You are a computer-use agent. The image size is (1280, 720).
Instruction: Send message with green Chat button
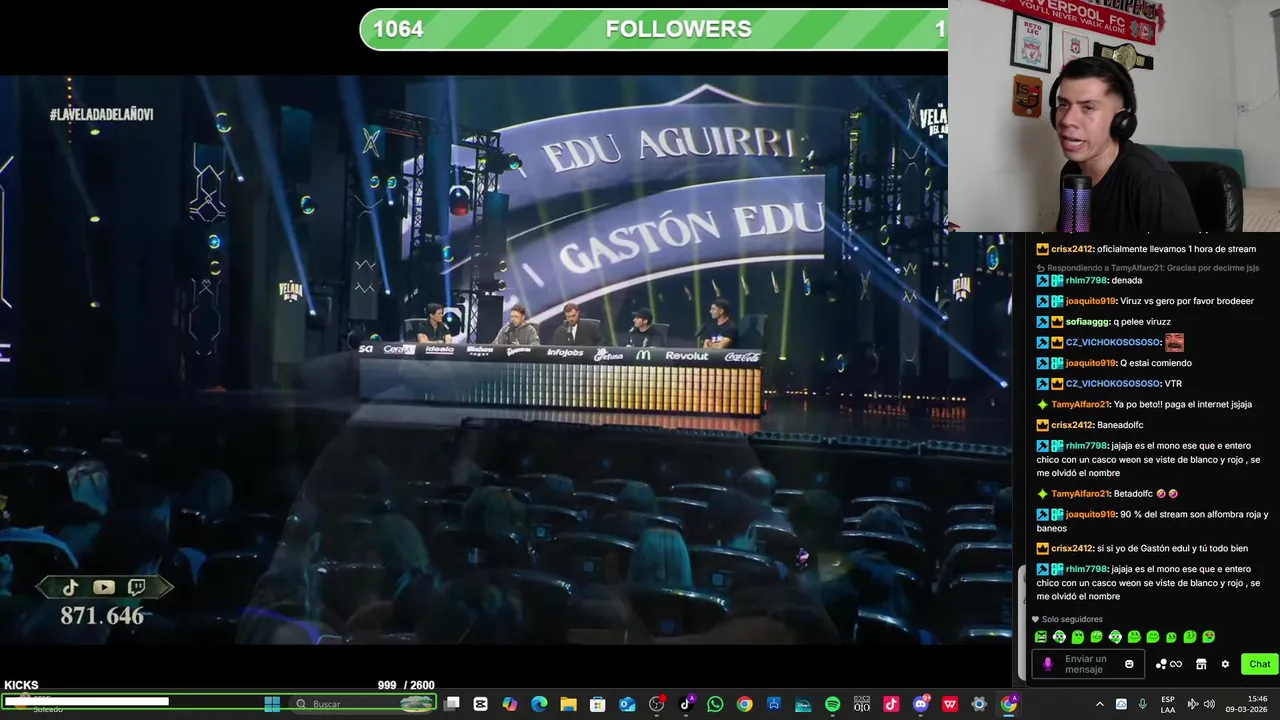1259,664
